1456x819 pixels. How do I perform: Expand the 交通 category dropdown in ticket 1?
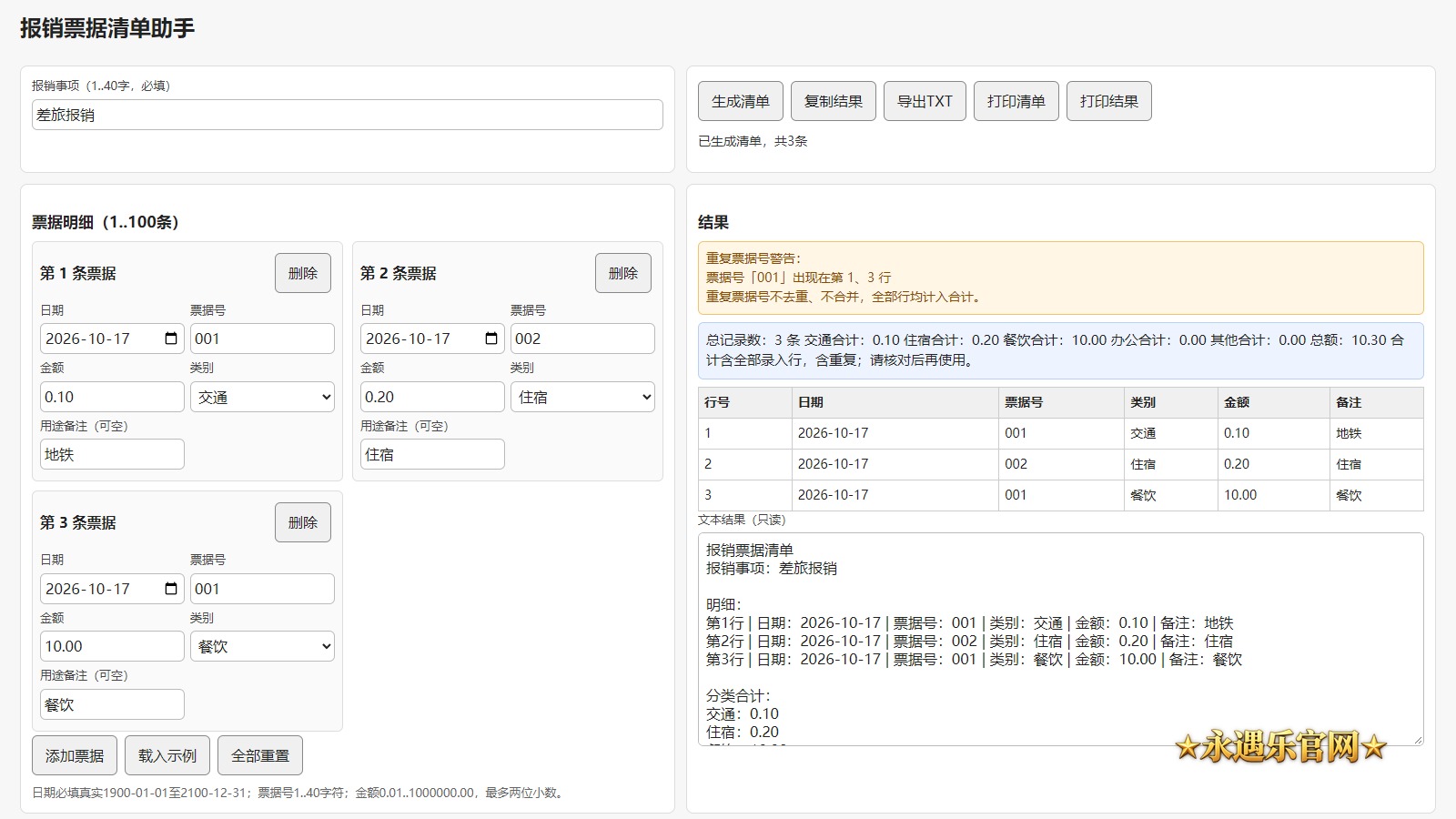tap(262, 397)
